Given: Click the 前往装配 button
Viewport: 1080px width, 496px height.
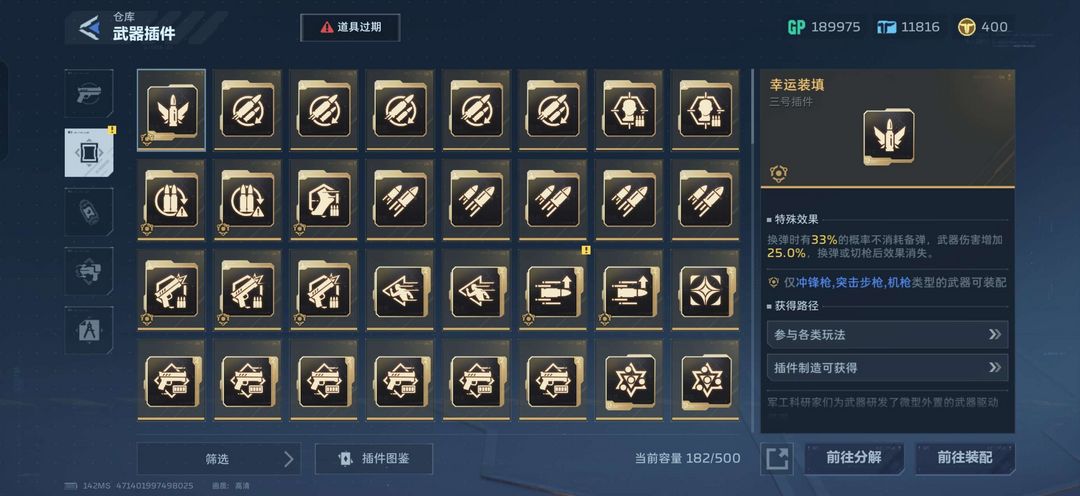Looking at the screenshot, I should coord(965,458).
